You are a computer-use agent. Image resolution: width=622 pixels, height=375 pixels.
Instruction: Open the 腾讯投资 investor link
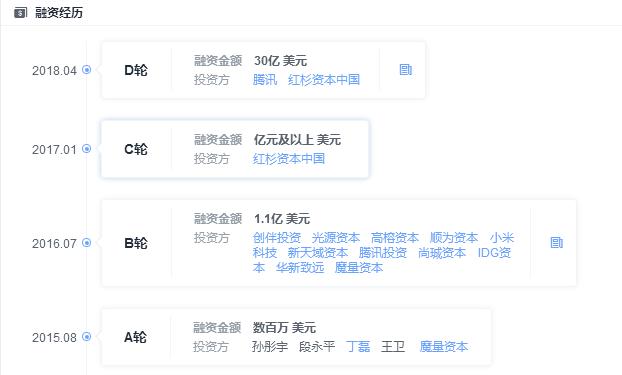coord(383,253)
